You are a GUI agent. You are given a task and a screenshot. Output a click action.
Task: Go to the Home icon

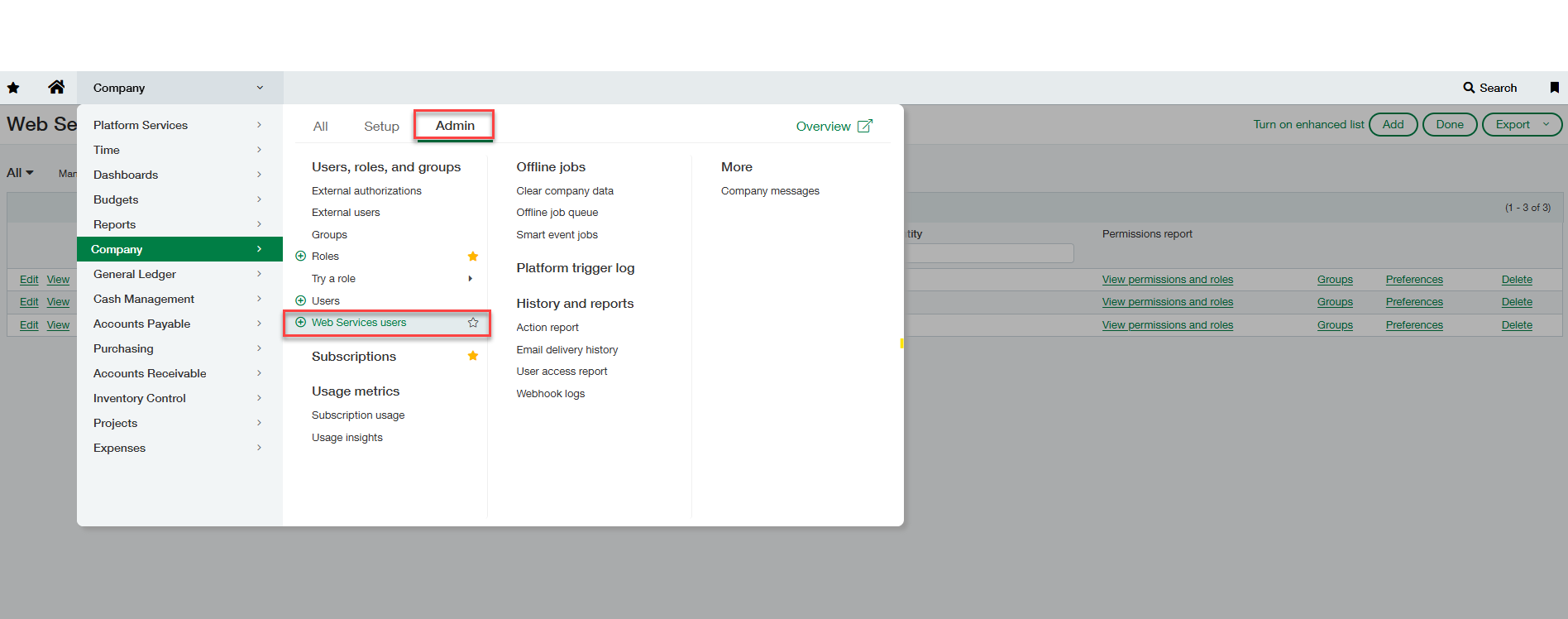point(56,87)
